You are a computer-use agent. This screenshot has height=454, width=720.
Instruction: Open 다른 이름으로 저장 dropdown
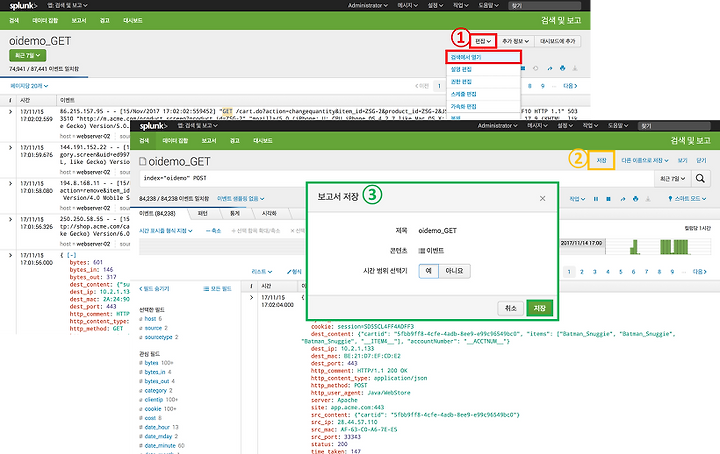pyautogui.click(x=645, y=161)
